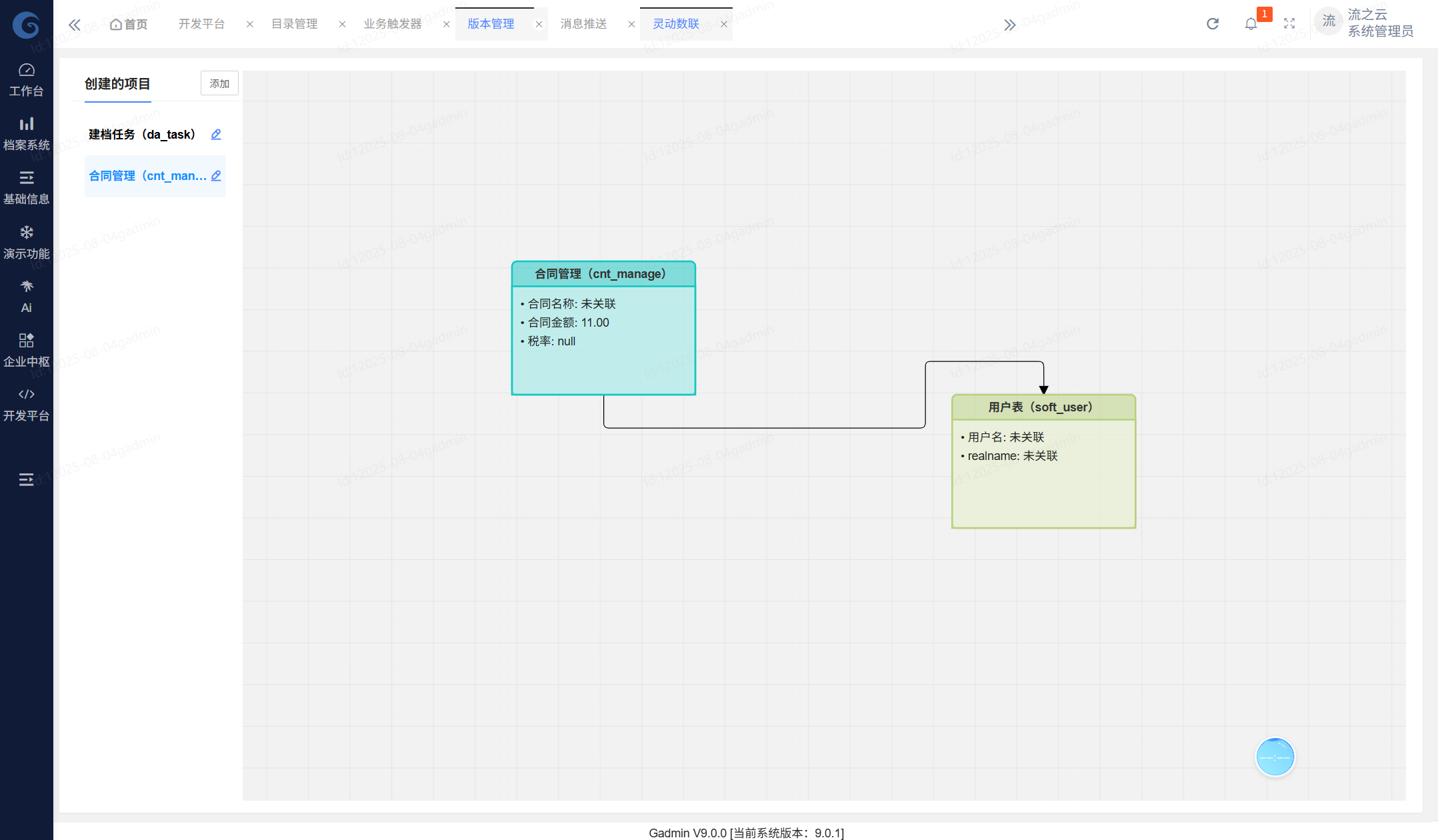Close the 版本管理 tab
Image resolution: width=1438 pixels, height=840 pixels.
click(539, 24)
